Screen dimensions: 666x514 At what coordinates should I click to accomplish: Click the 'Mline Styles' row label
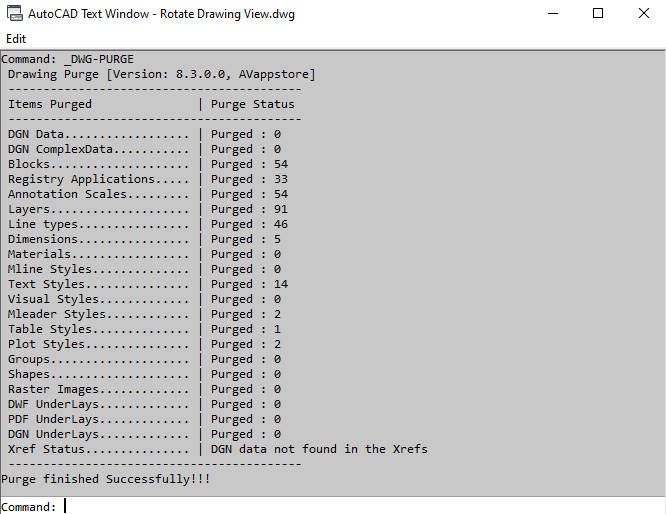point(50,269)
